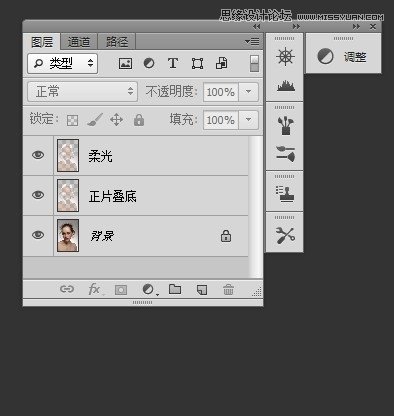Open the 调整 adjustments panel button
The height and width of the screenshot is (416, 394).
[x=344, y=57]
